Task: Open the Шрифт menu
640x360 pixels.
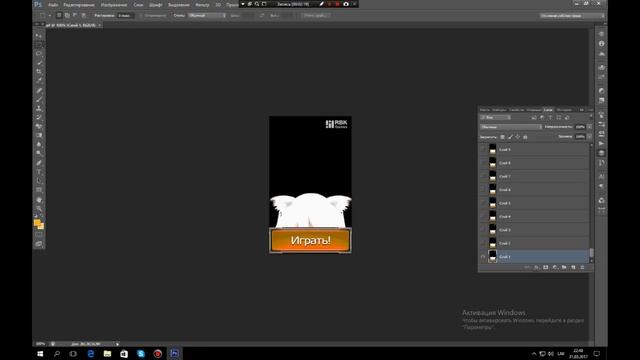Action: point(156,5)
